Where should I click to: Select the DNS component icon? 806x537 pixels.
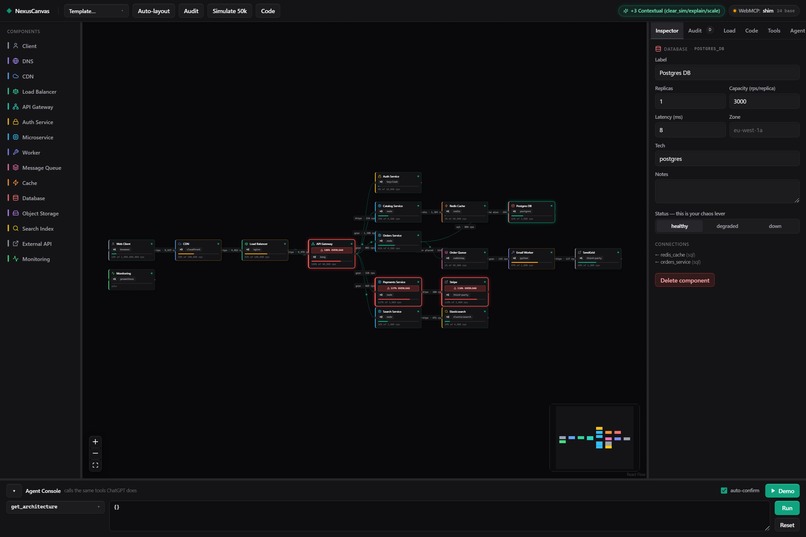(x=15, y=61)
